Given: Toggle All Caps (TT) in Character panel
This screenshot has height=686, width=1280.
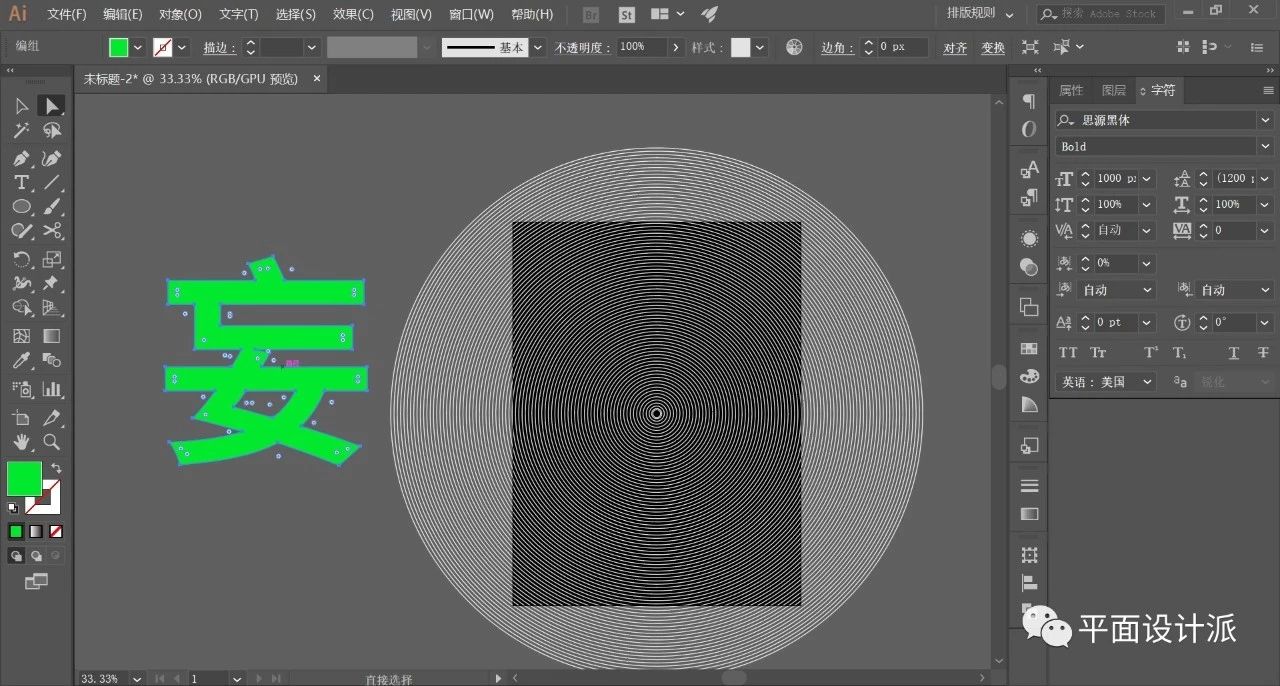Looking at the screenshot, I should pos(1068,352).
